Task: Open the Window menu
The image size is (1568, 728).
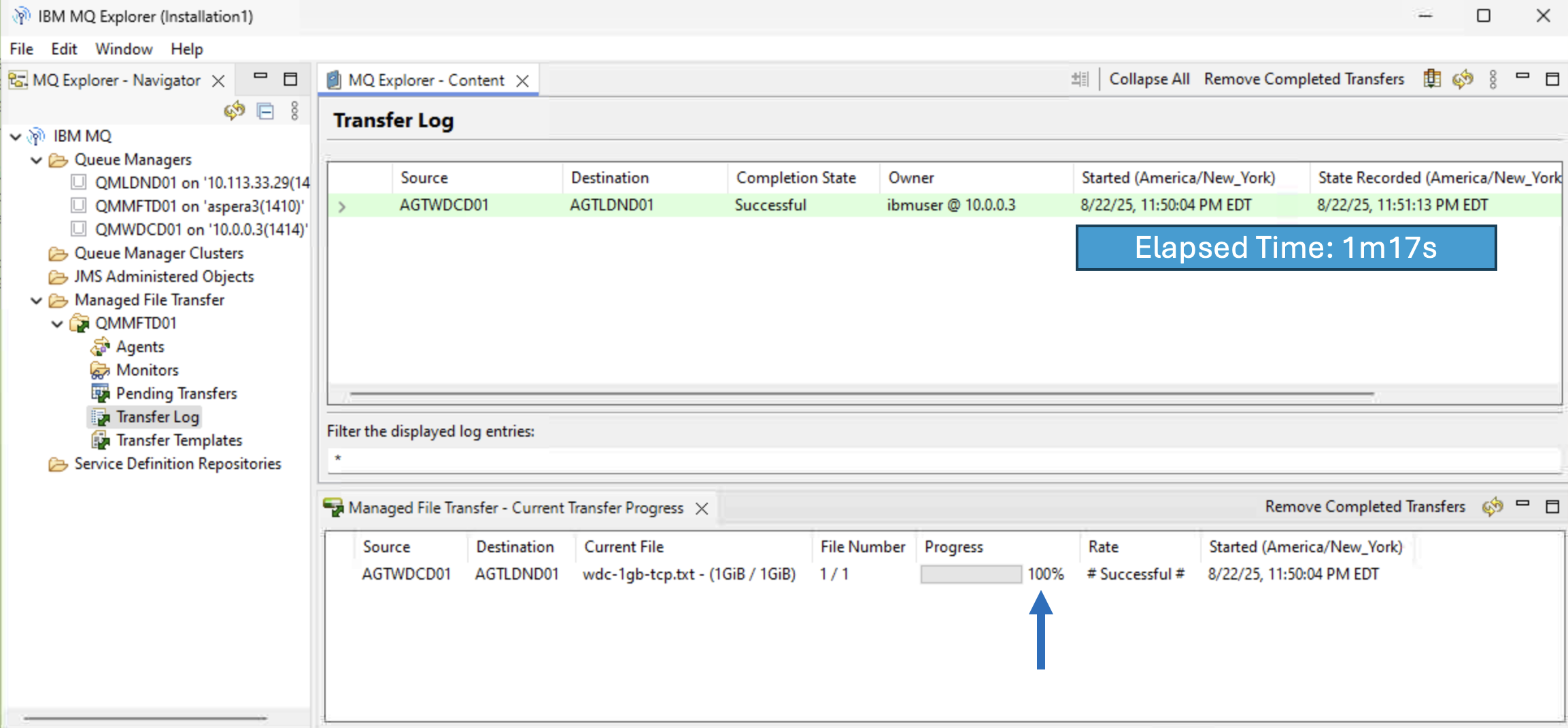Action: [124, 49]
